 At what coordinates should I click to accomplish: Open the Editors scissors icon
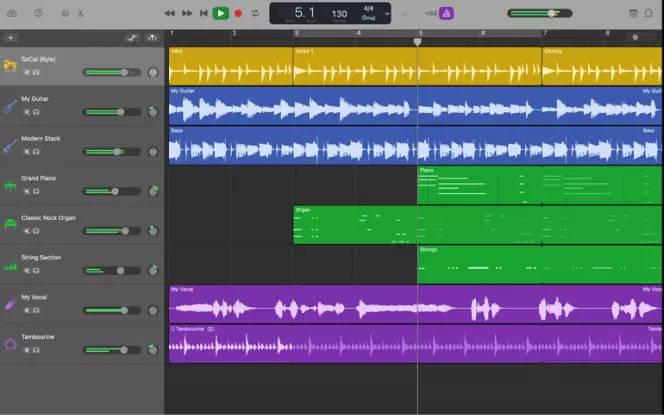(80, 13)
